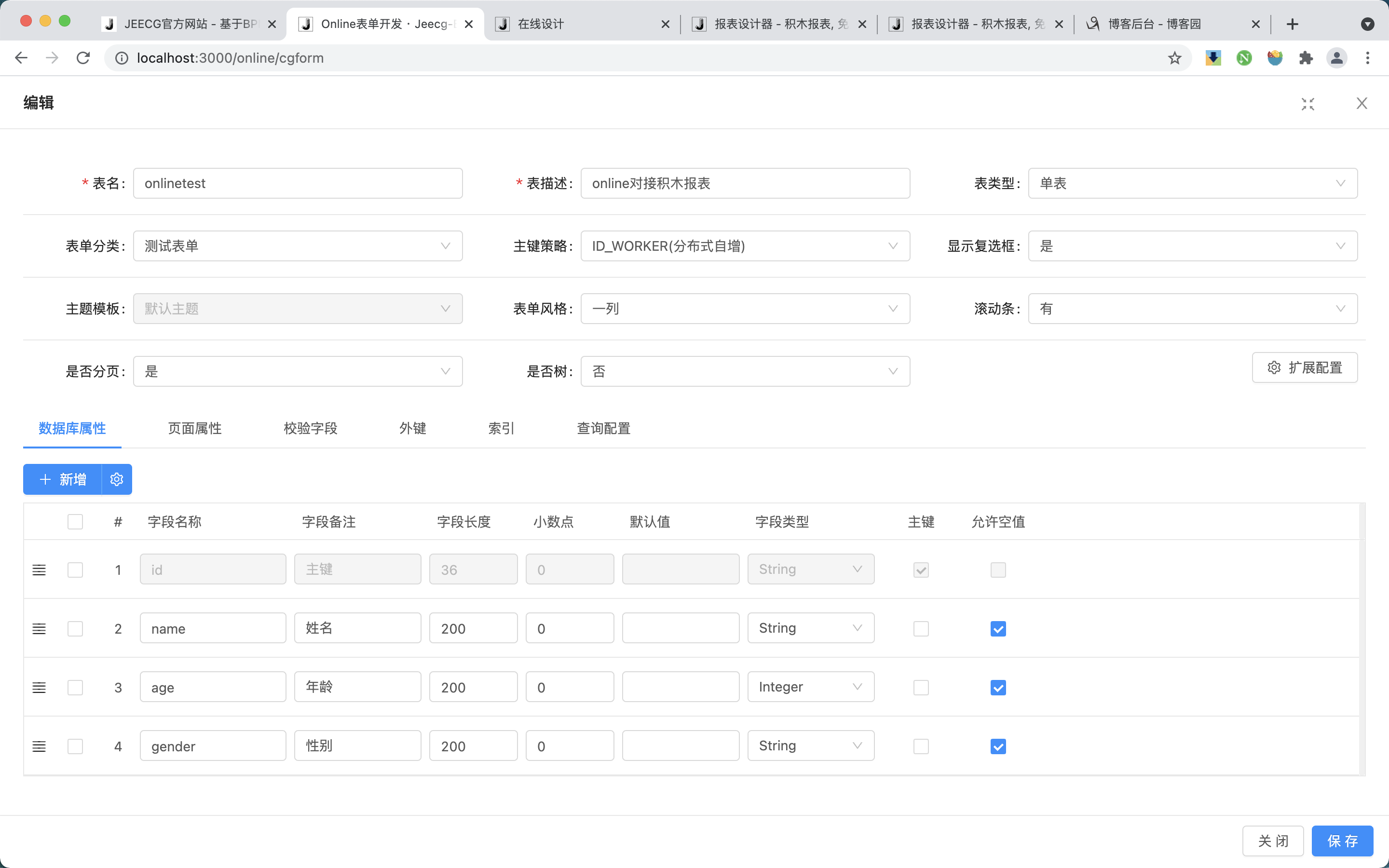Expand the 主键策略 ID_WORKER dropdown
Viewport: 1389px width, 868px height.
[x=745, y=246]
